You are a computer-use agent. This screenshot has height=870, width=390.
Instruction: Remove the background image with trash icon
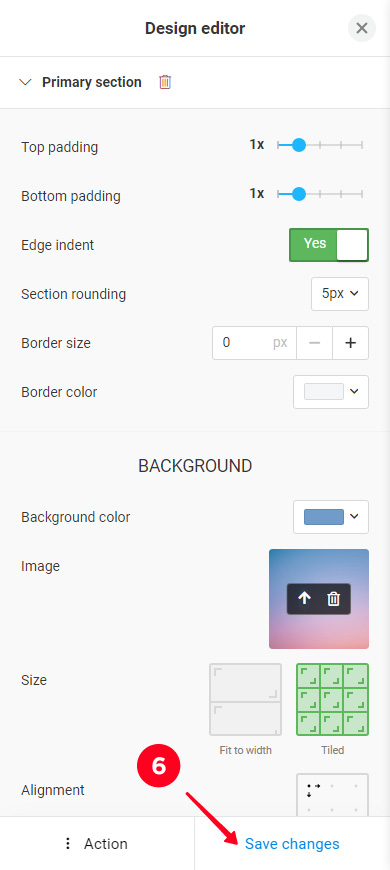(x=333, y=599)
